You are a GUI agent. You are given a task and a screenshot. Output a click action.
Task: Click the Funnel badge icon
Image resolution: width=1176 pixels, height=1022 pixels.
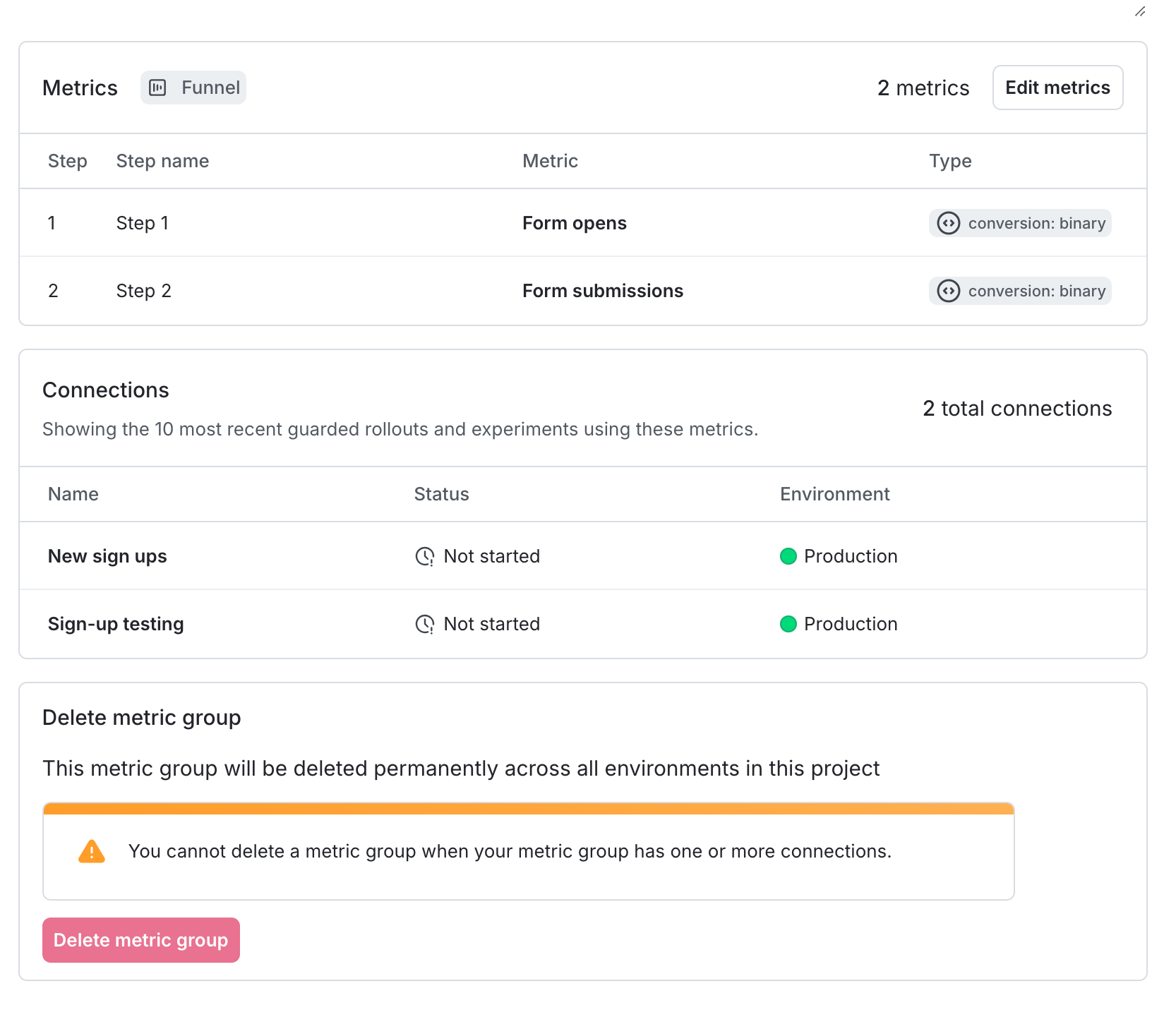(158, 88)
